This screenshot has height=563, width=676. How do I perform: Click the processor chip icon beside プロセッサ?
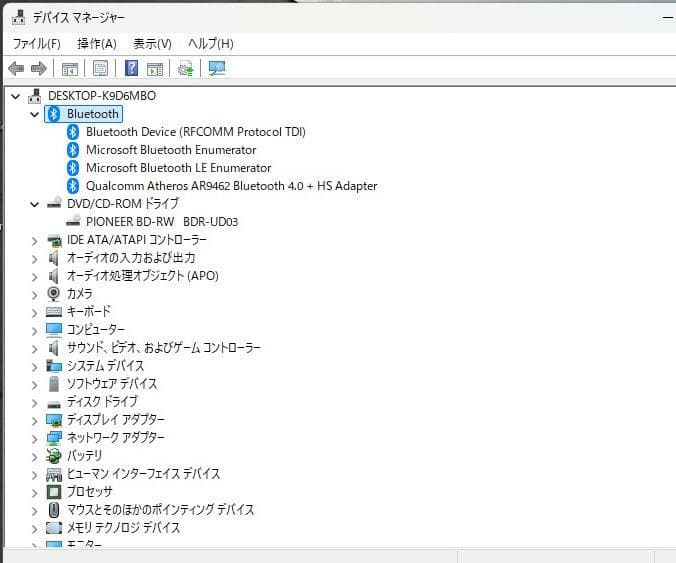(54, 492)
